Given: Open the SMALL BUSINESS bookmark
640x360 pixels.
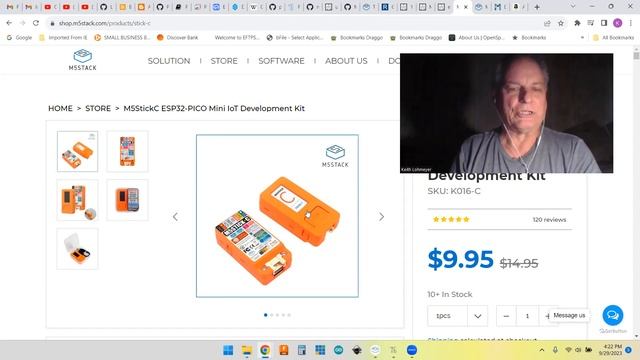Looking at the screenshot, I should click(x=122, y=38).
